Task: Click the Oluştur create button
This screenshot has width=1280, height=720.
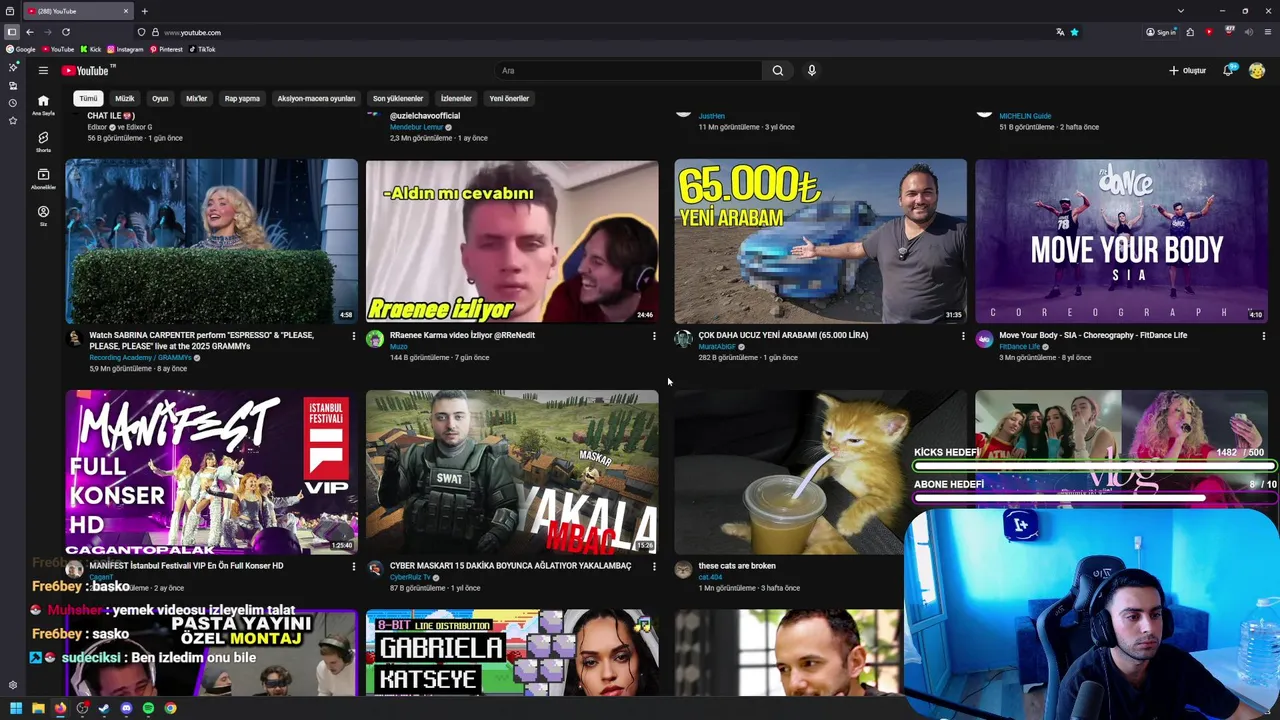Action: (1188, 70)
